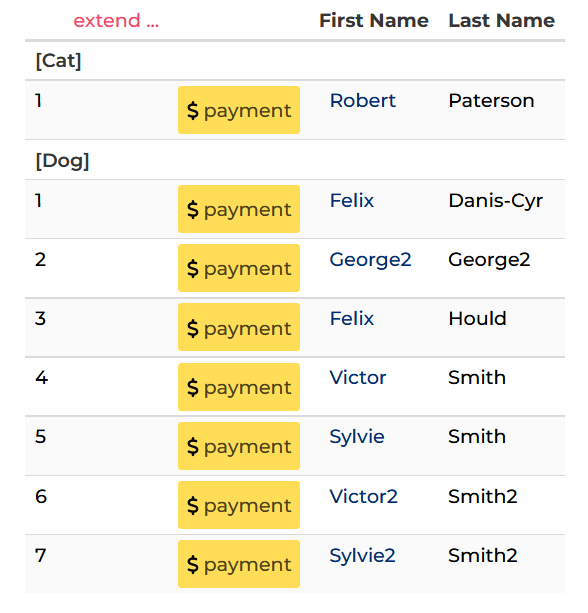The height and width of the screenshot is (613, 588).
Task: Click payment button for Victor2 Smith2
Action: [239, 505]
